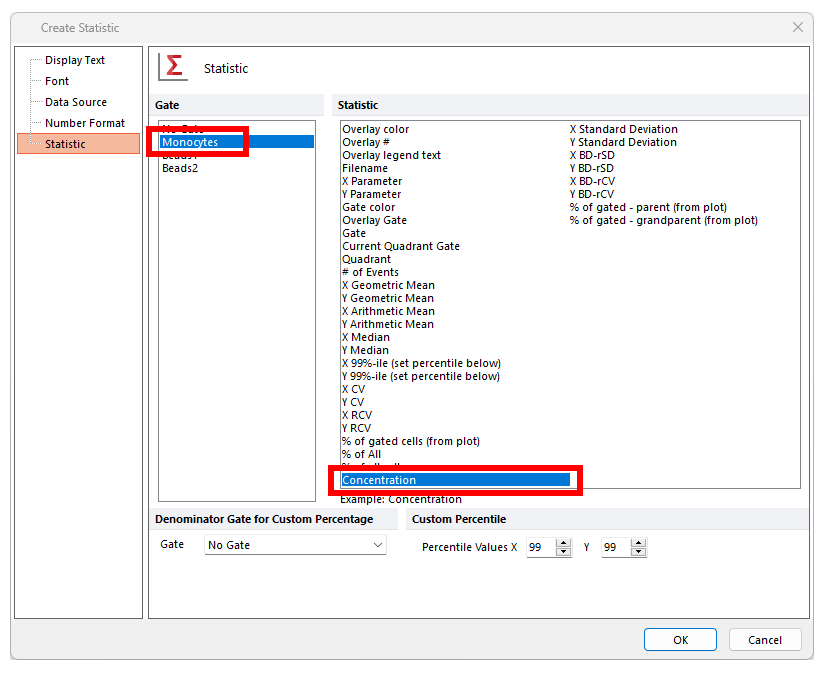Open the Number Format page
The image size is (829, 674).
[x=85, y=123]
